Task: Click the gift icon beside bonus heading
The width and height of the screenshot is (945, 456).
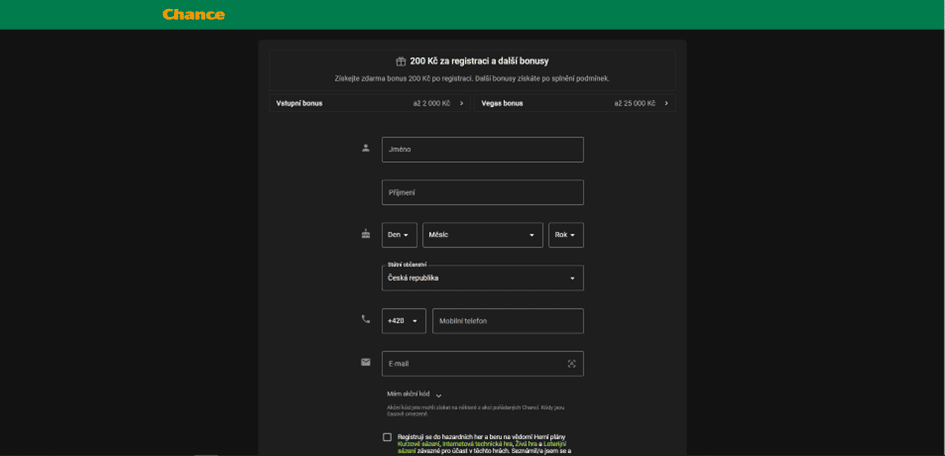Action: click(401, 61)
